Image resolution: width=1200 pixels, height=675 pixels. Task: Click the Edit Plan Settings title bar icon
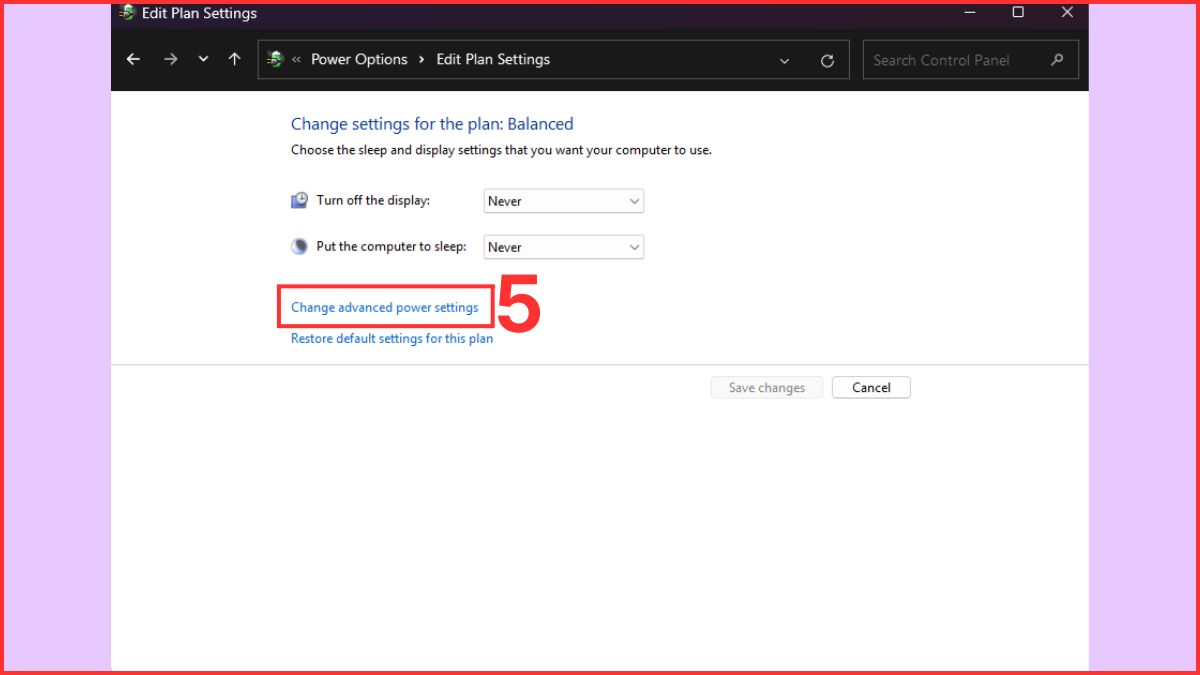[127, 13]
